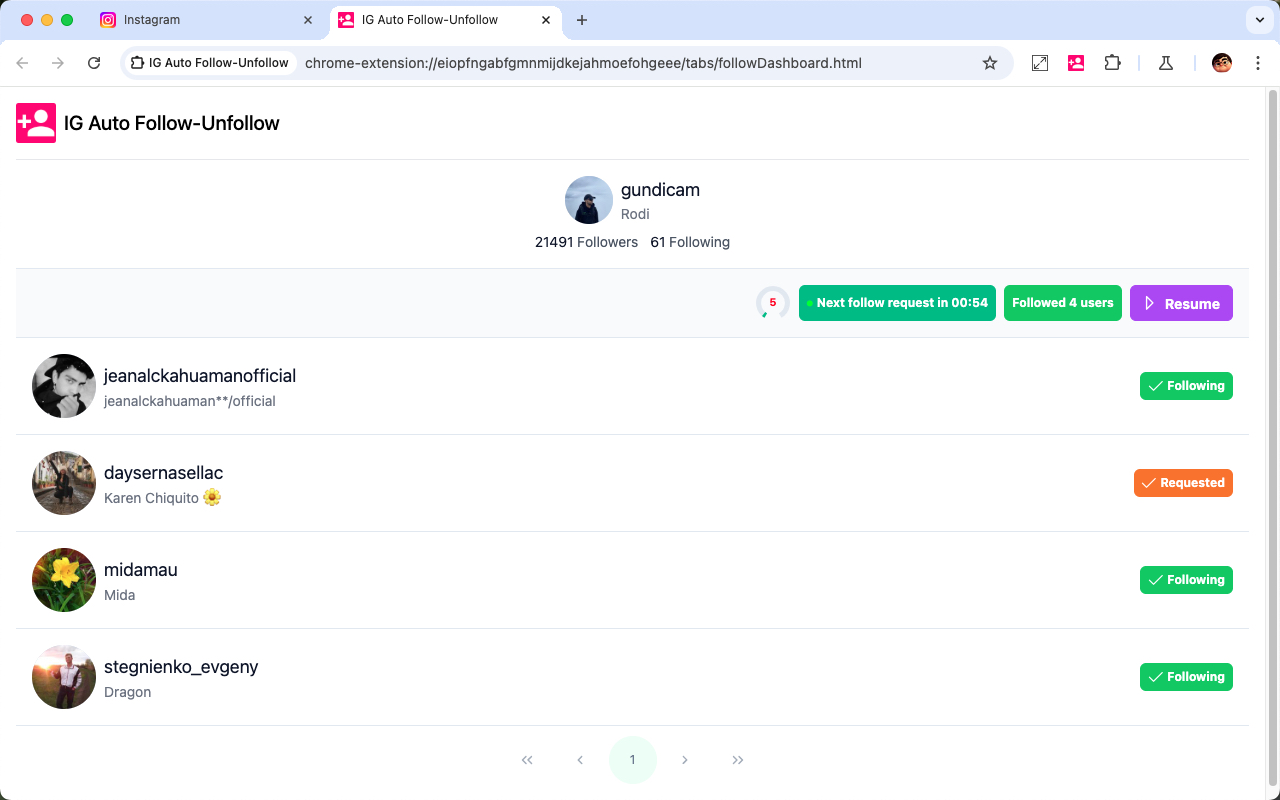Click the circular counter showing 5
This screenshot has width=1280, height=800.
pos(773,303)
